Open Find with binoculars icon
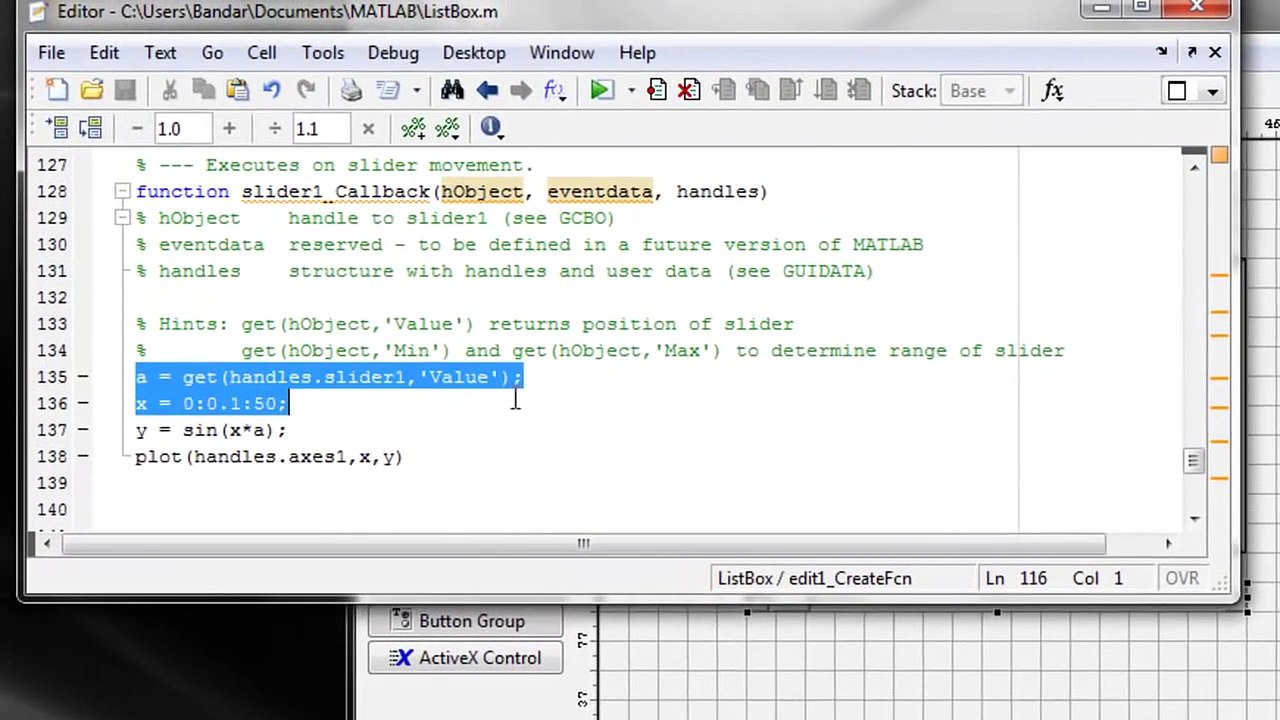This screenshot has height=720, width=1280. [452, 91]
